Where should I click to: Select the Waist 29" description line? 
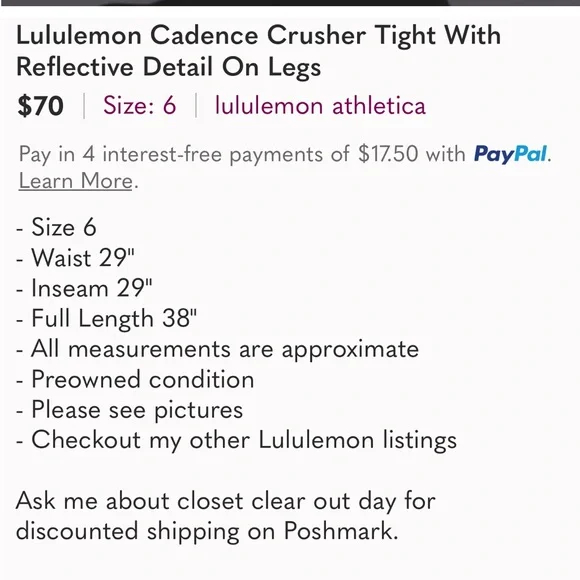tap(75, 257)
